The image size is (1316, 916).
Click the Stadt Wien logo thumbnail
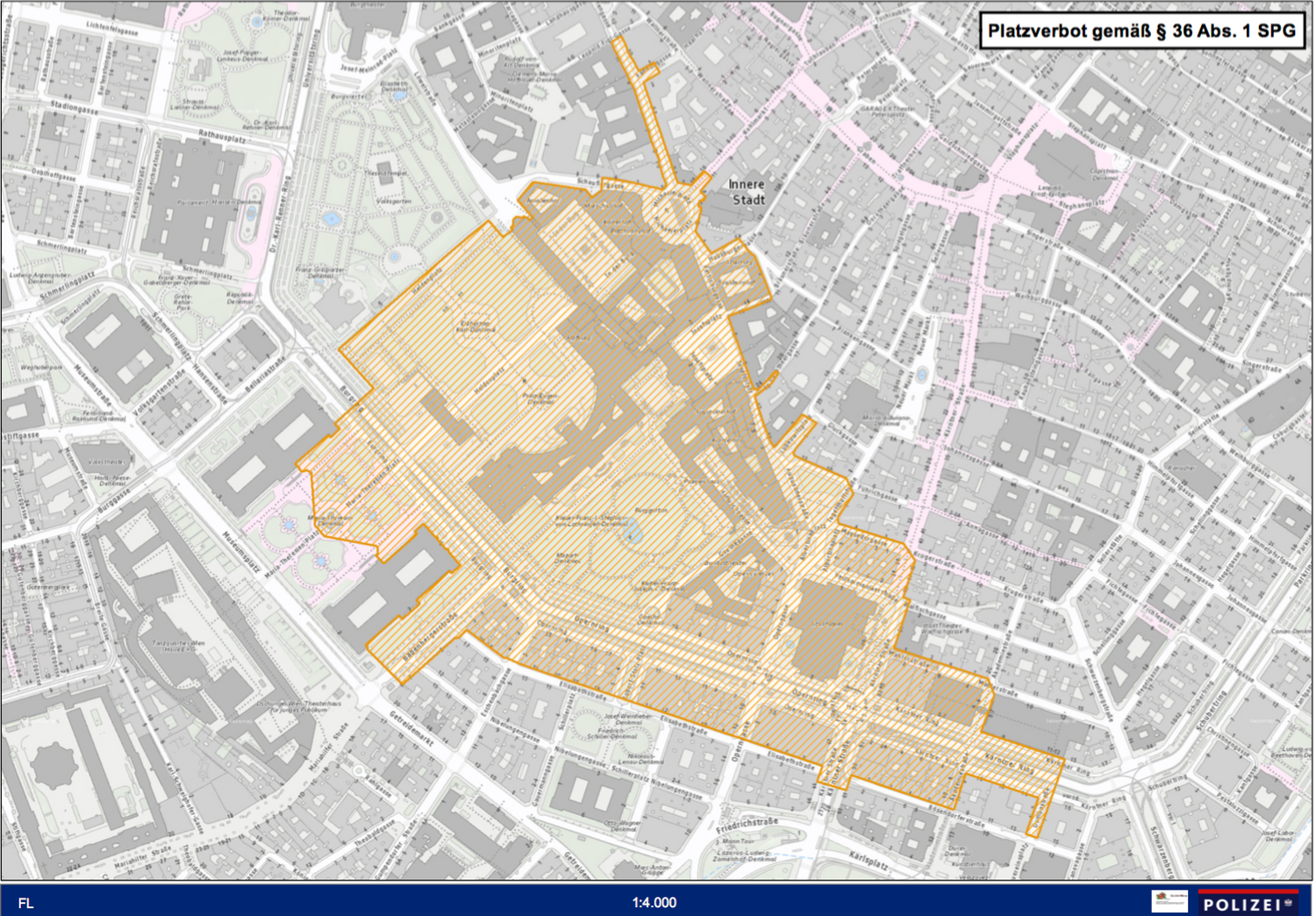pyautogui.click(x=1169, y=901)
